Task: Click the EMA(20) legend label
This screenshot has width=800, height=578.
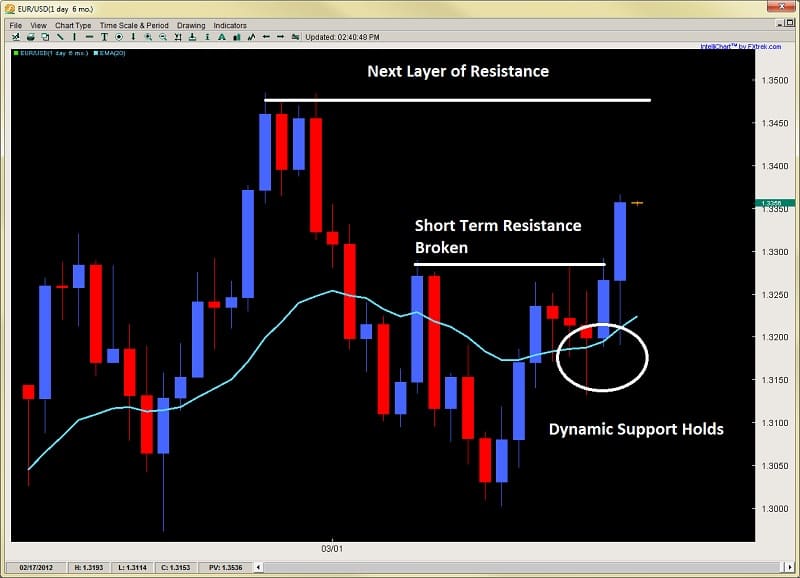Action: (110, 53)
